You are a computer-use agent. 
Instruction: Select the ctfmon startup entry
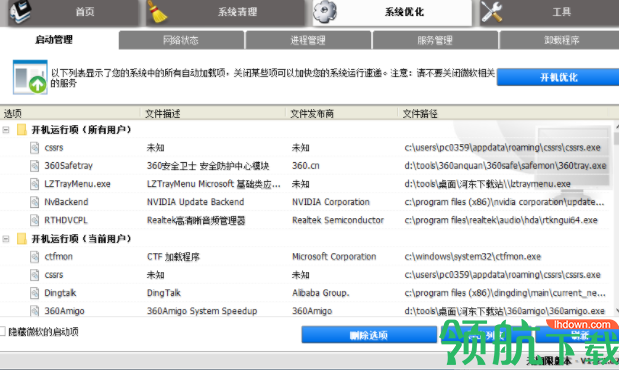[58, 257]
